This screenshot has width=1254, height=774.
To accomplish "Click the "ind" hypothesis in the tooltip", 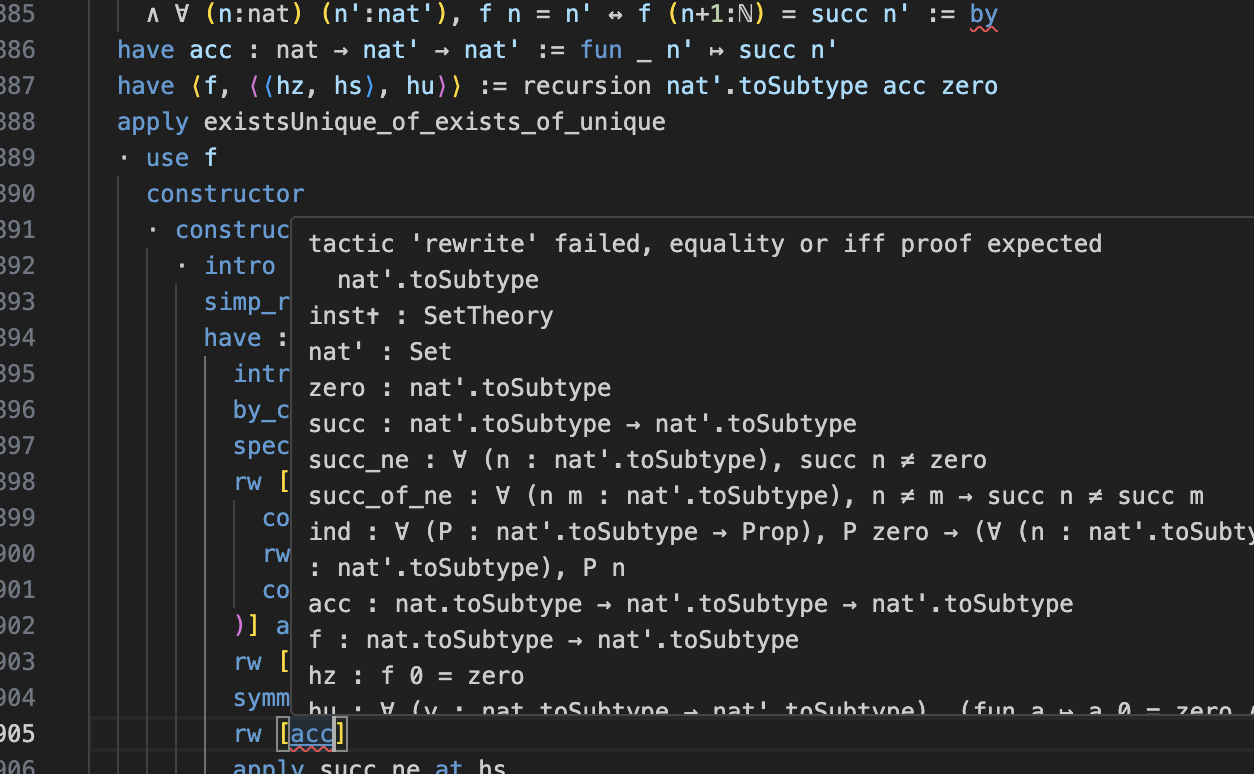I will [330, 532].
